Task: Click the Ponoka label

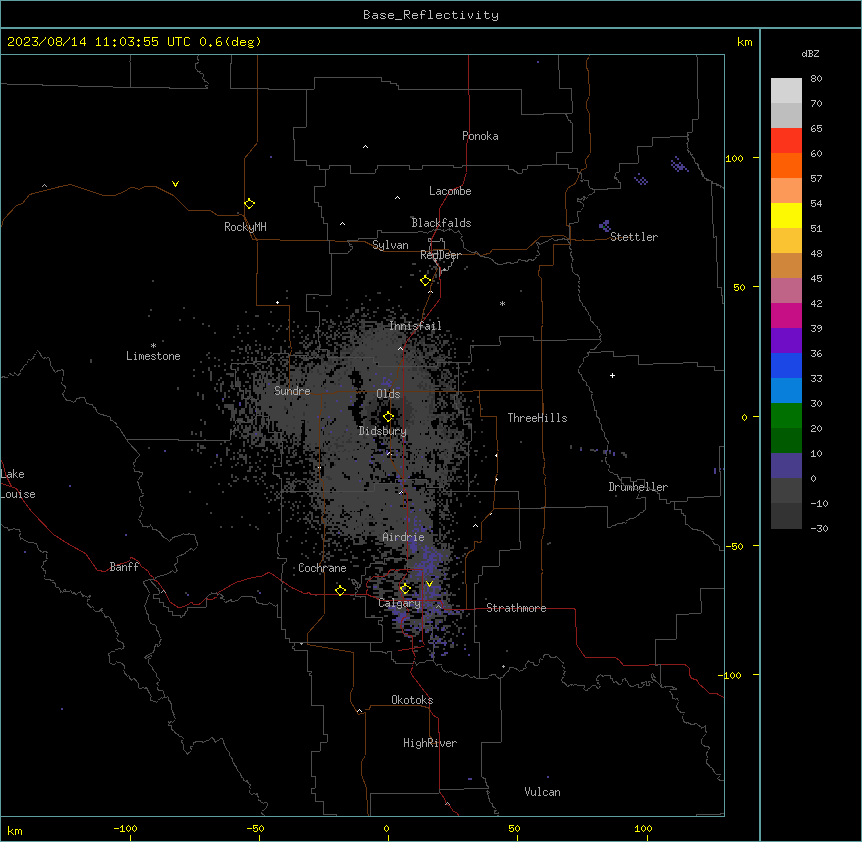Action: coord(480,136)
